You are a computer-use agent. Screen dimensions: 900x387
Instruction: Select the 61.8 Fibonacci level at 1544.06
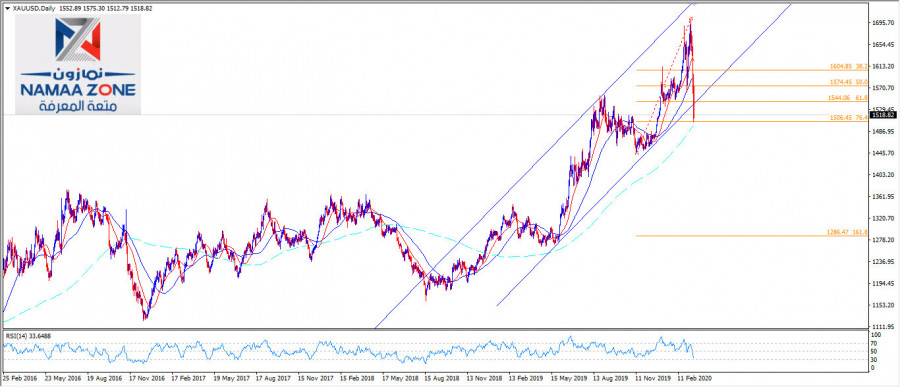[848, 98]
